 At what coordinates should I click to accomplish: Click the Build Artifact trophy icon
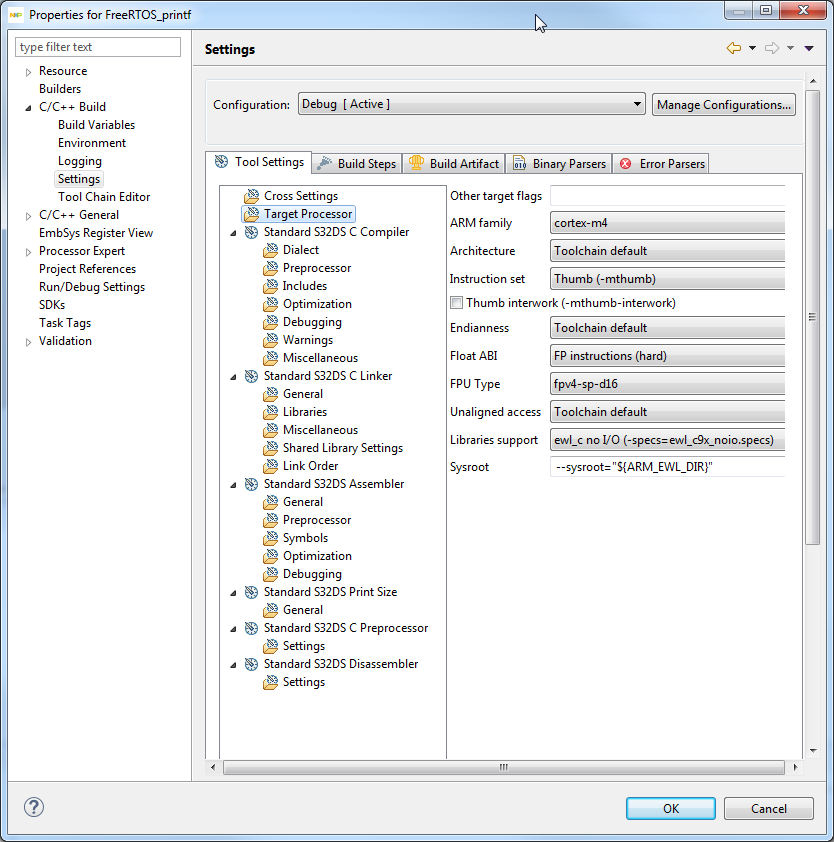click(x=416, y=163)
